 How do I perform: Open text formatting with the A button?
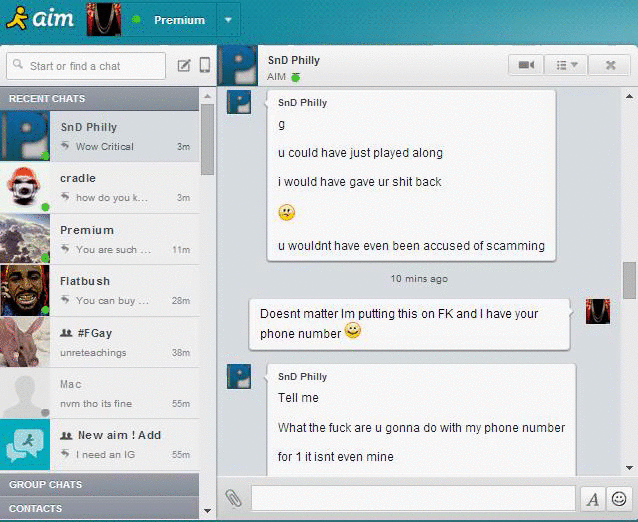[593, 499]
